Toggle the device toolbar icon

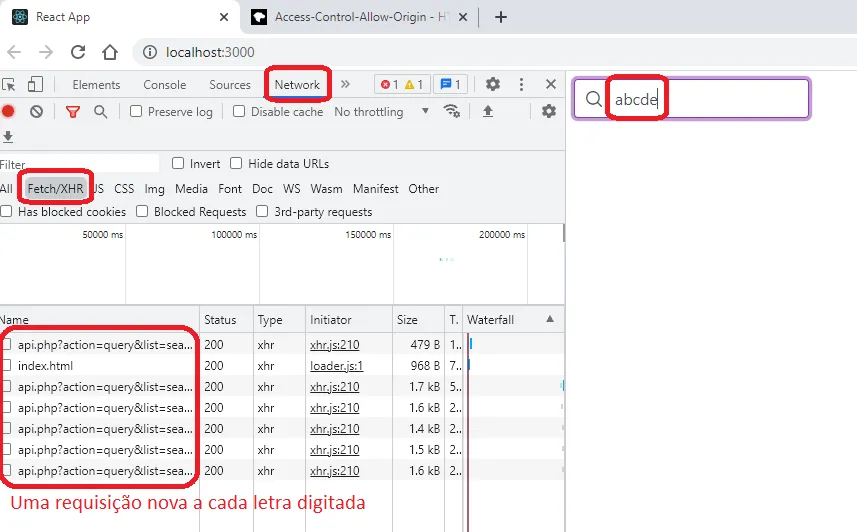pyautogui.click(x=36, y=84)
